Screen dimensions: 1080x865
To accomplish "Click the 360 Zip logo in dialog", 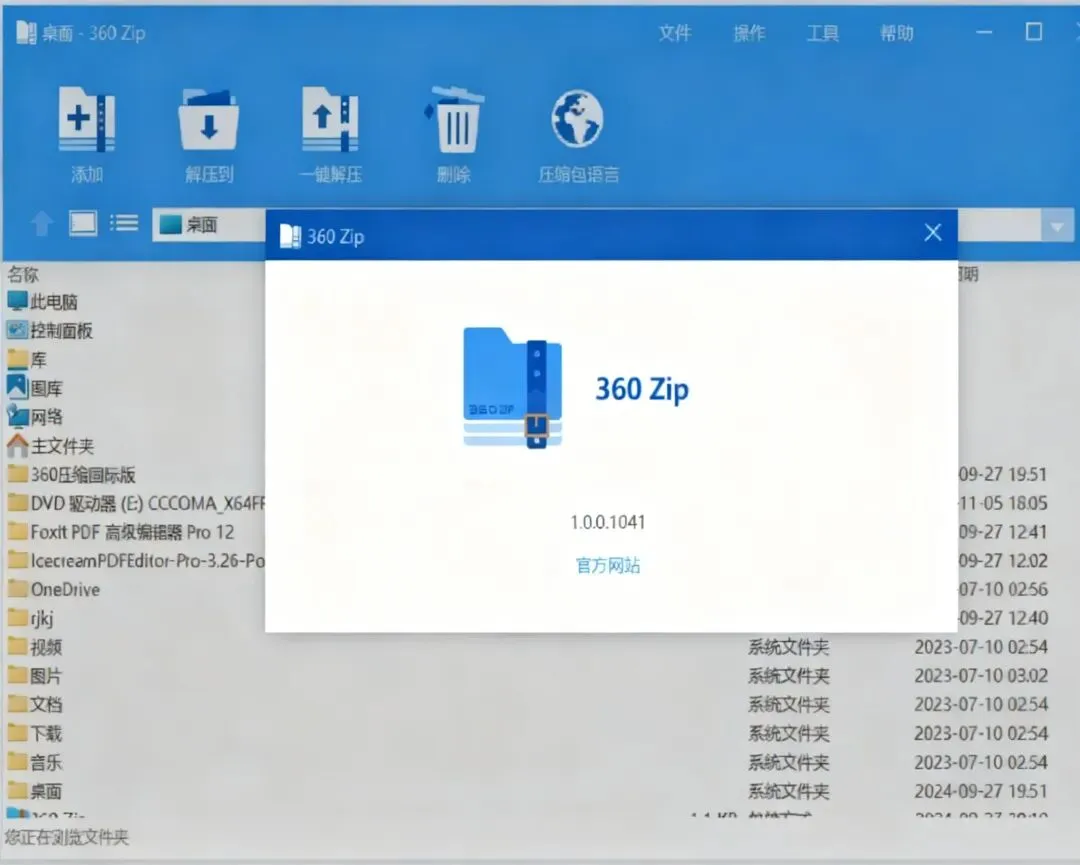I will pos(512,388).
